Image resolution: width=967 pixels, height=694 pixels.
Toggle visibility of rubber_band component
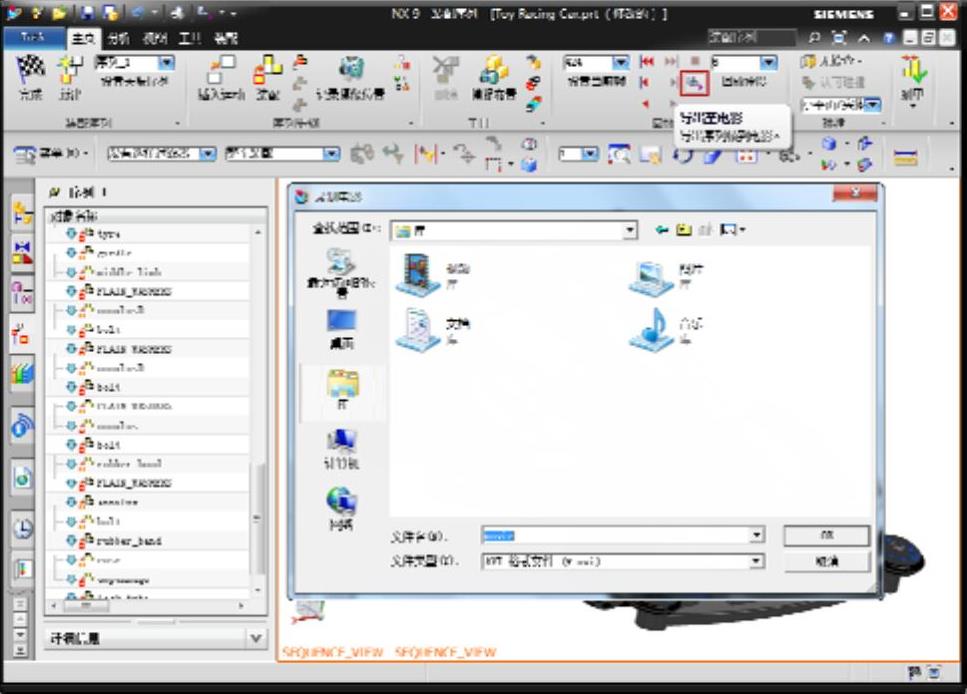[x=72, y=541]
